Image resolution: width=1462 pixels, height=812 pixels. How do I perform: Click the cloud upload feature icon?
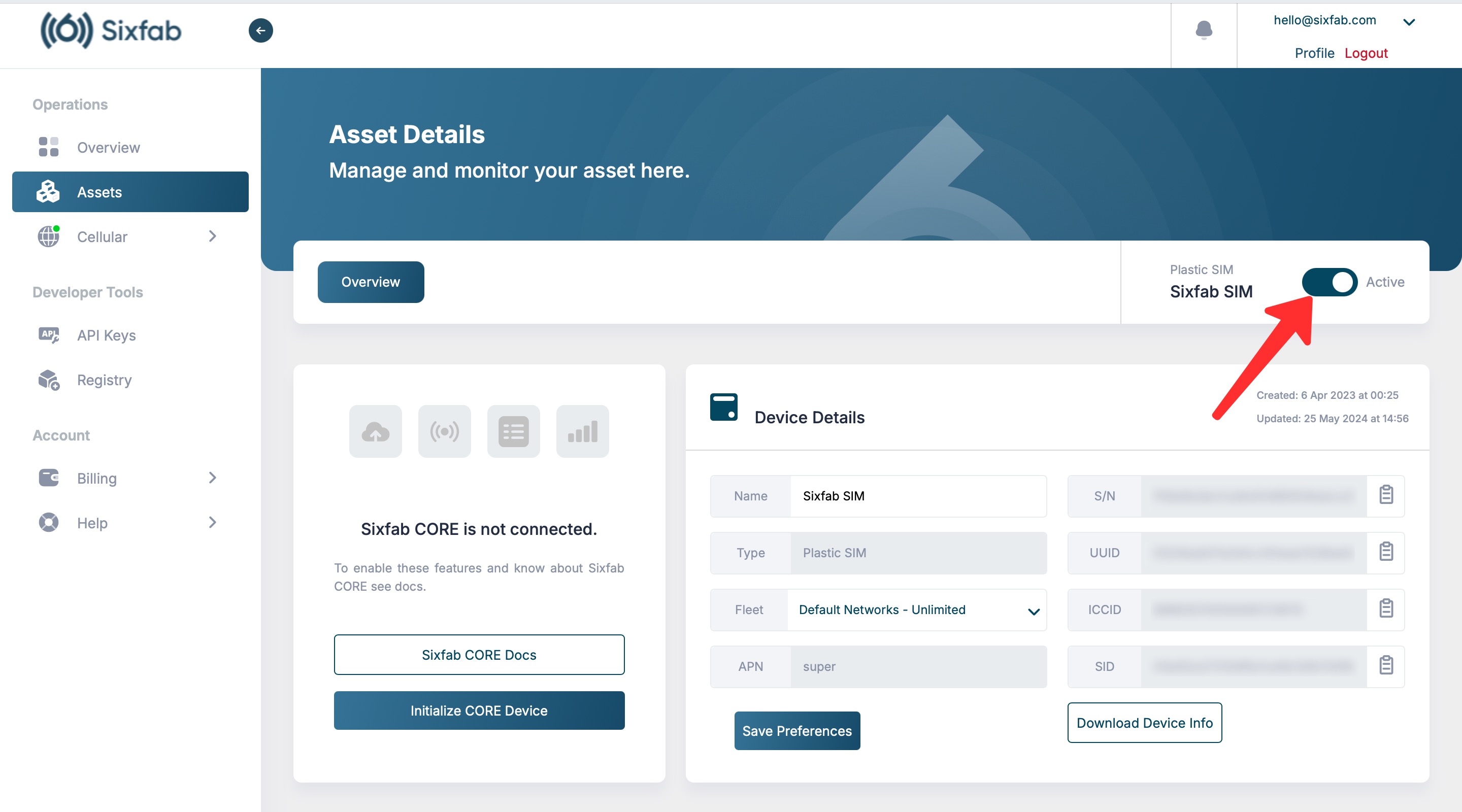point(375,431)
